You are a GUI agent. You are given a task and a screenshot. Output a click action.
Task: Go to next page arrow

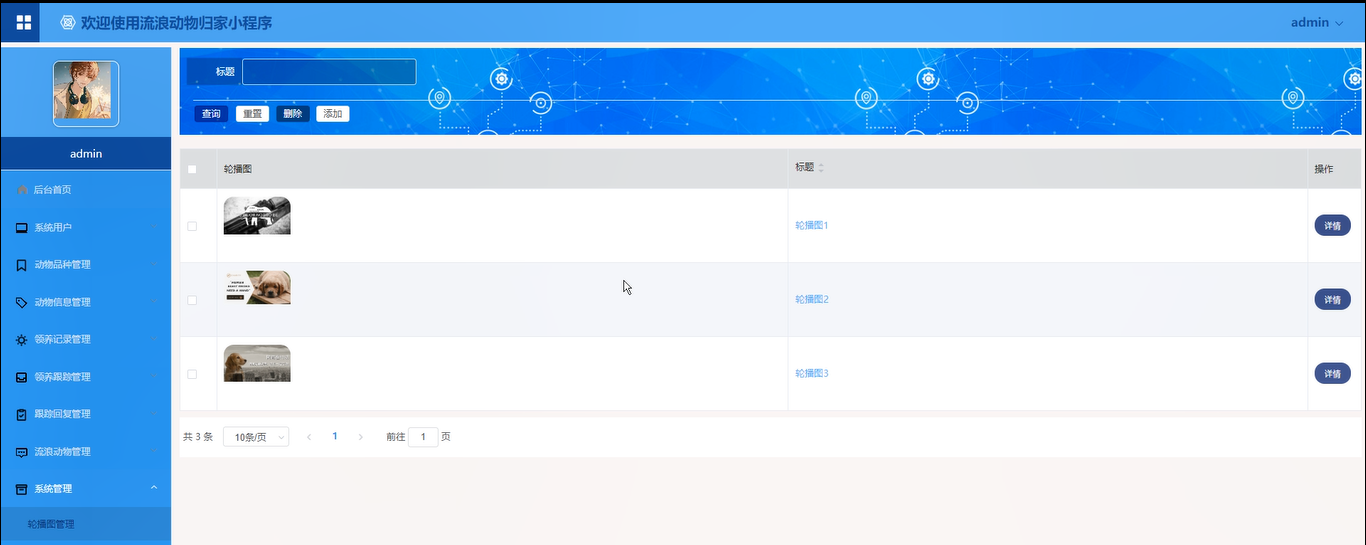pos(361,437)
